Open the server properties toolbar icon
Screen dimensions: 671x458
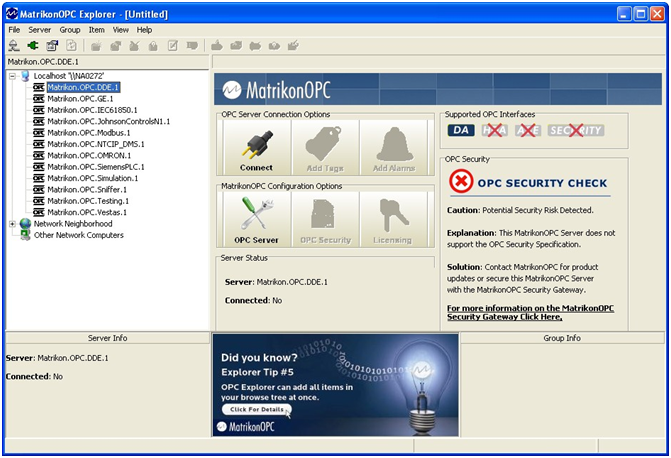point(52,45)
